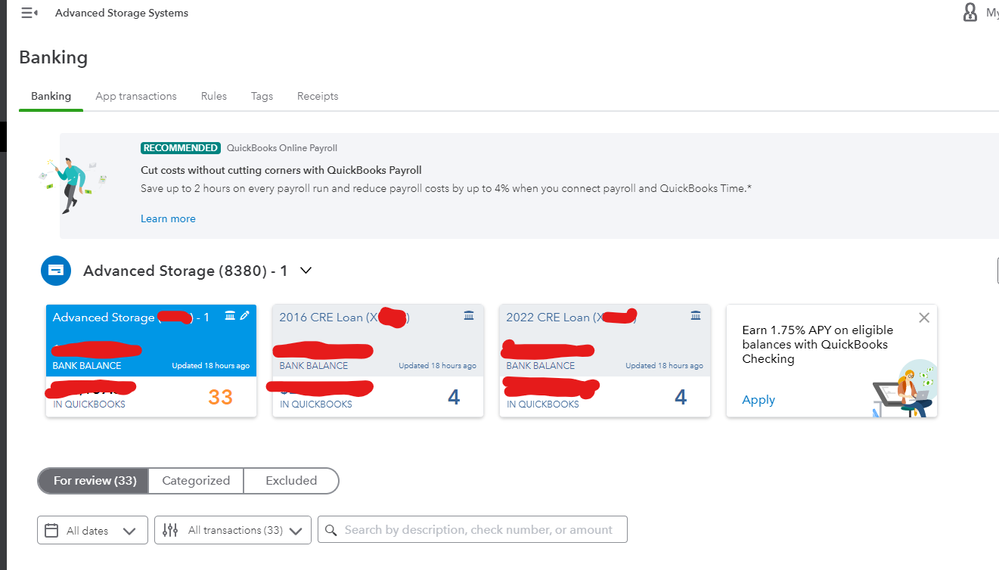Click the RECOMMENDED badge in payroll banner

(x=180, y=148)
